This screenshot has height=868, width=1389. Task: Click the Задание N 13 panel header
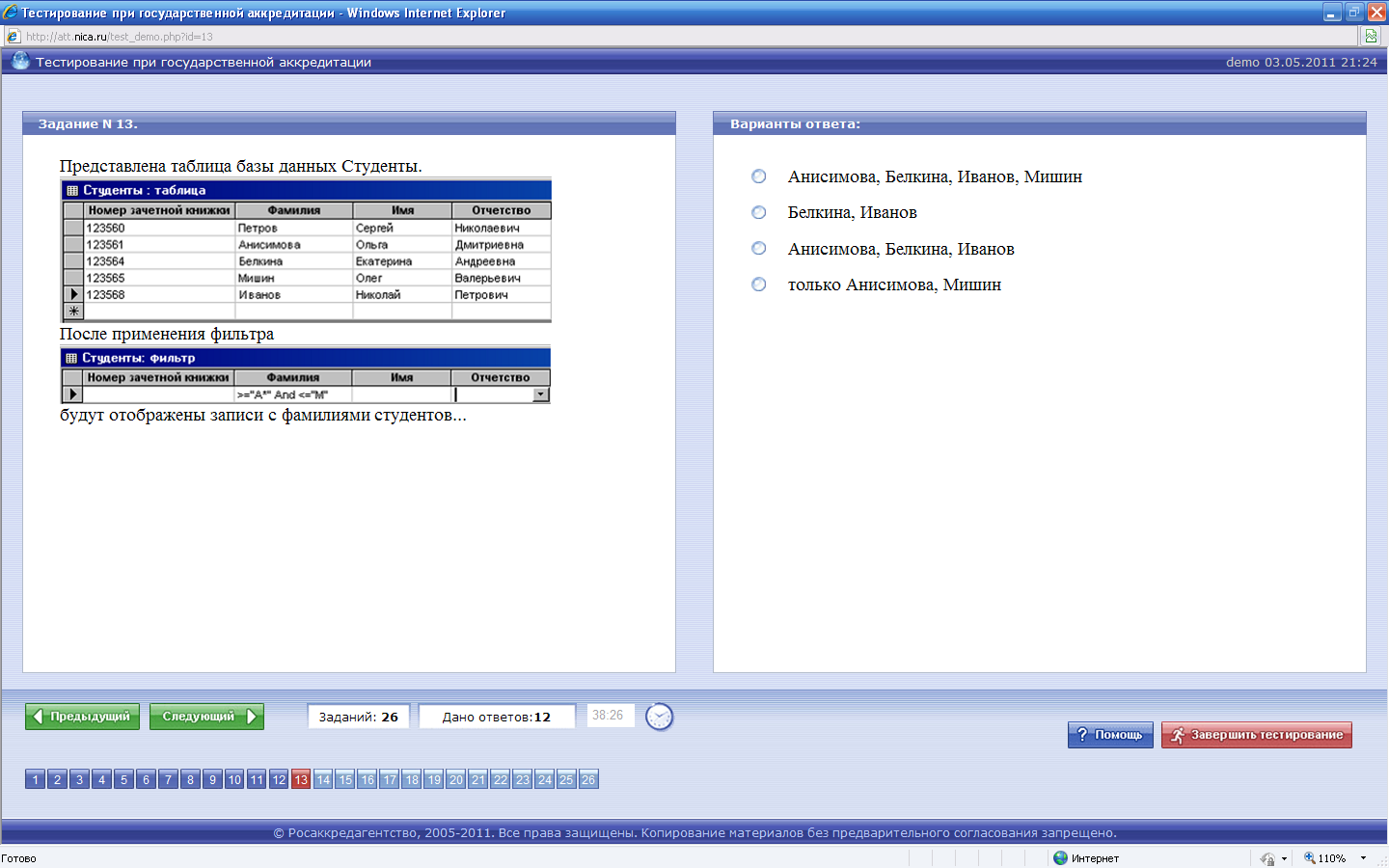349,123
